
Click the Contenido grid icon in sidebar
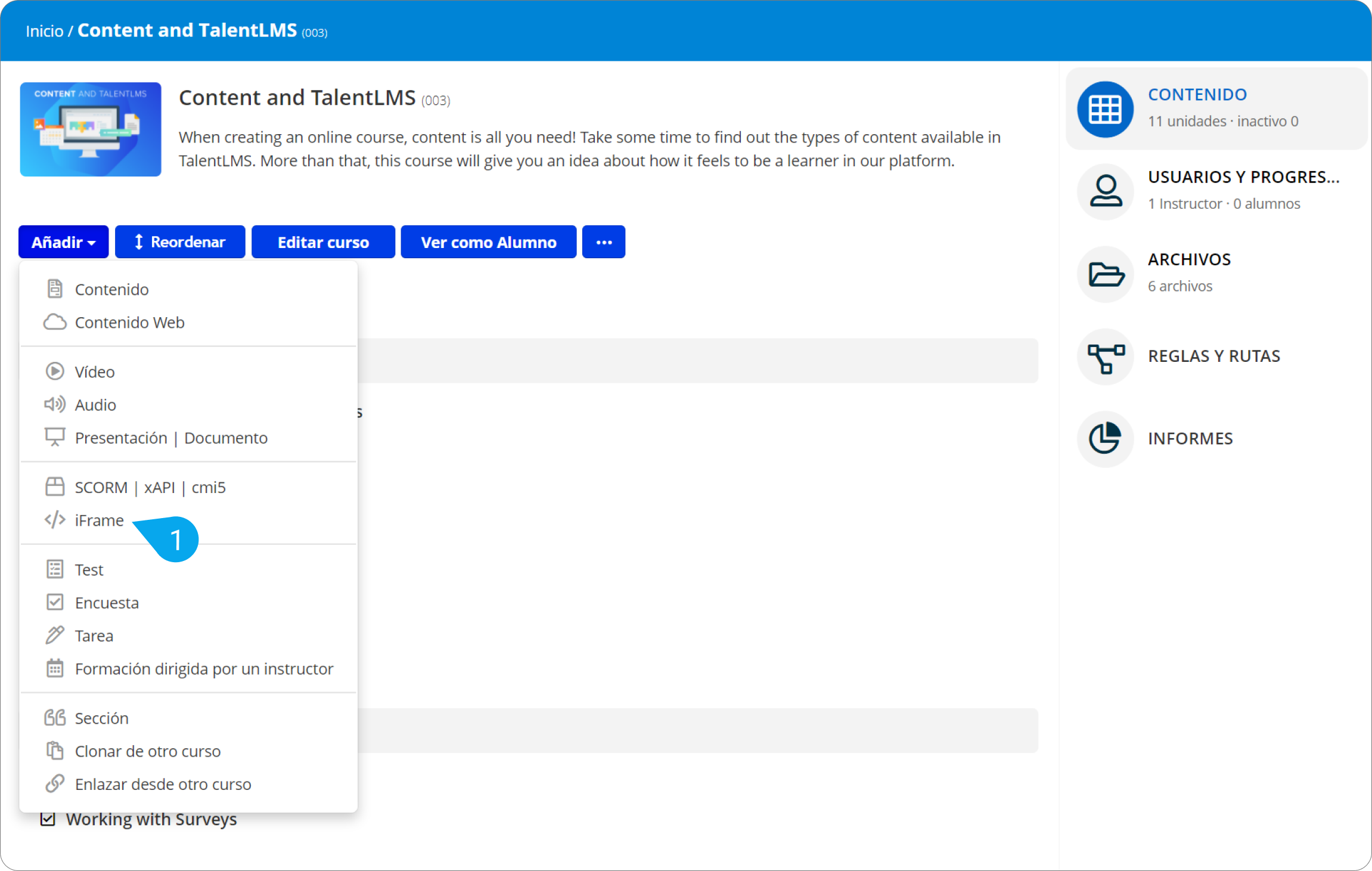[x=1105, y=110]
